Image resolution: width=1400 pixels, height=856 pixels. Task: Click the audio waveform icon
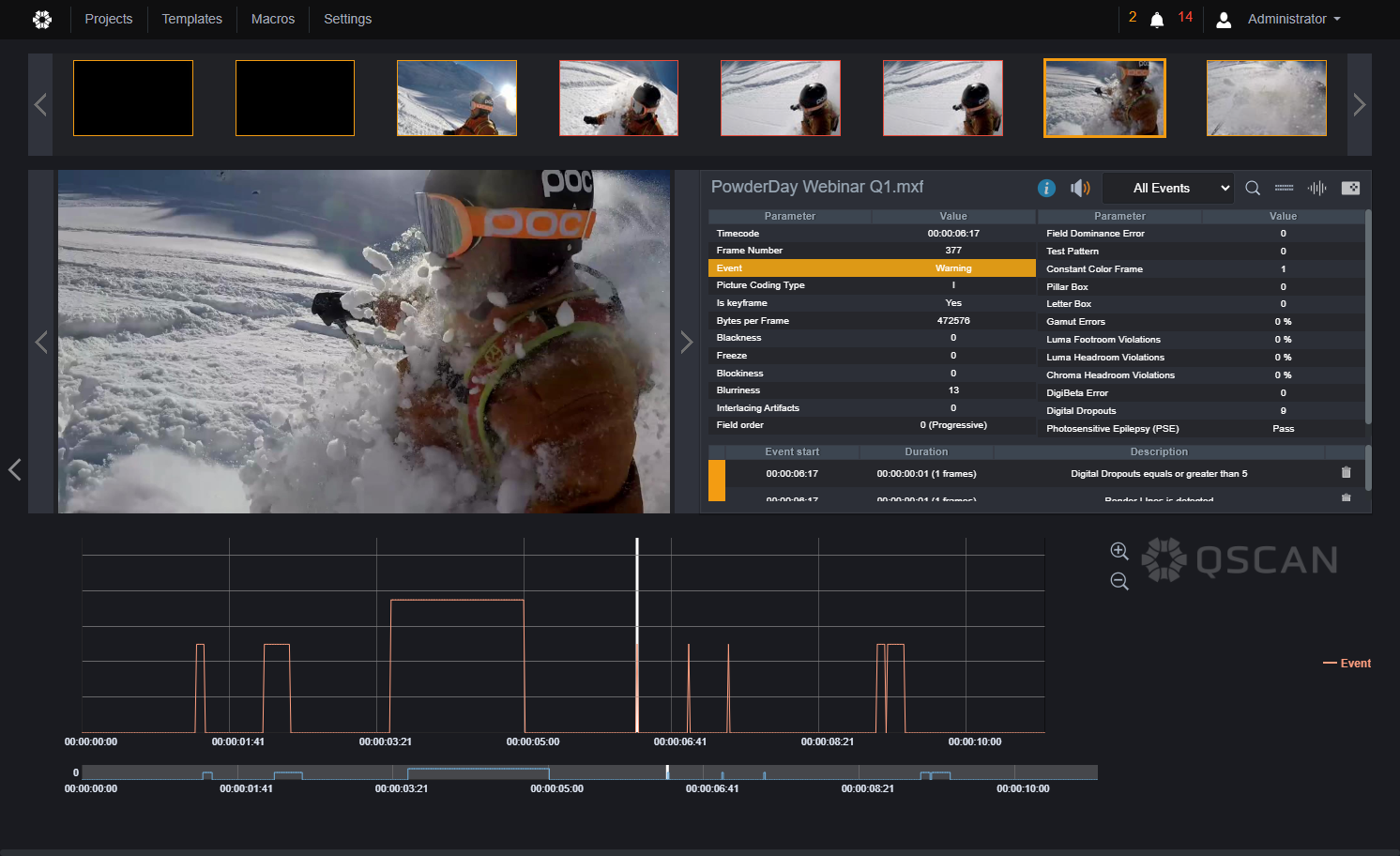(x=1317, y=188)
